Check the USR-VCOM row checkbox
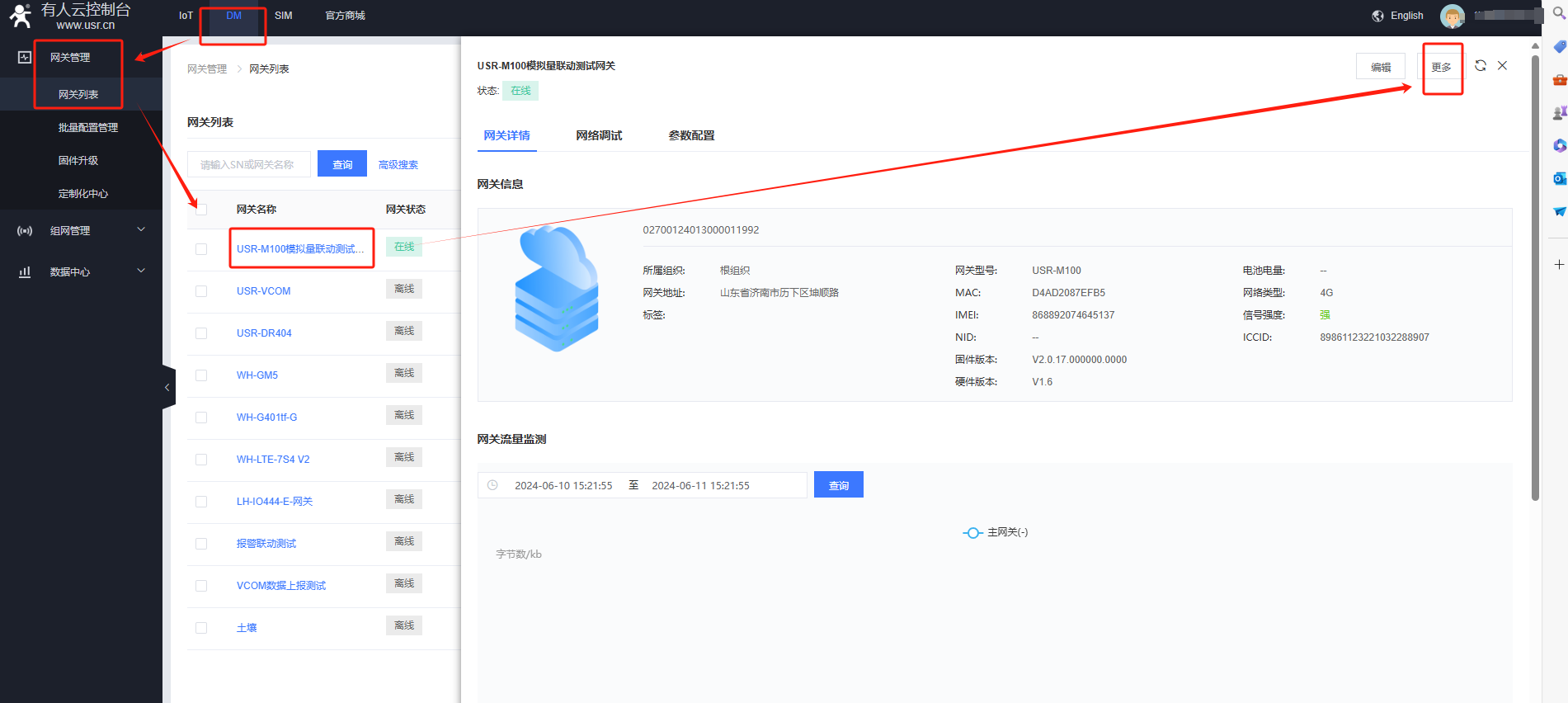Viewport: 1568px width, 703px height. 201,291
